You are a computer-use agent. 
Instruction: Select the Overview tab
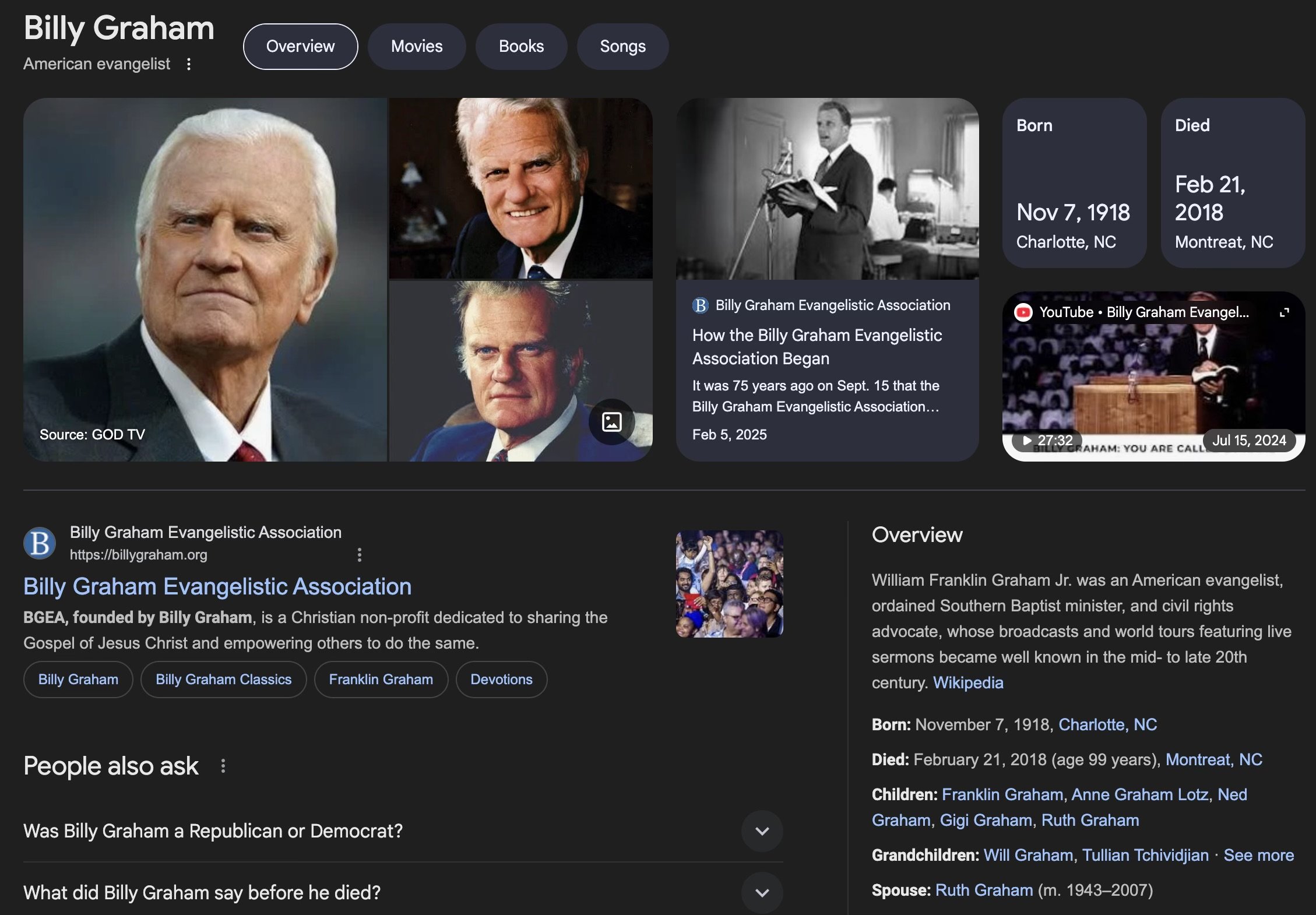point(301,47)
